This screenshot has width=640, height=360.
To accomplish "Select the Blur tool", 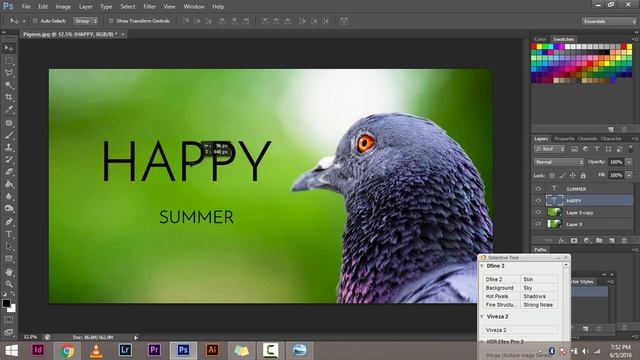I will pos(9,196).
